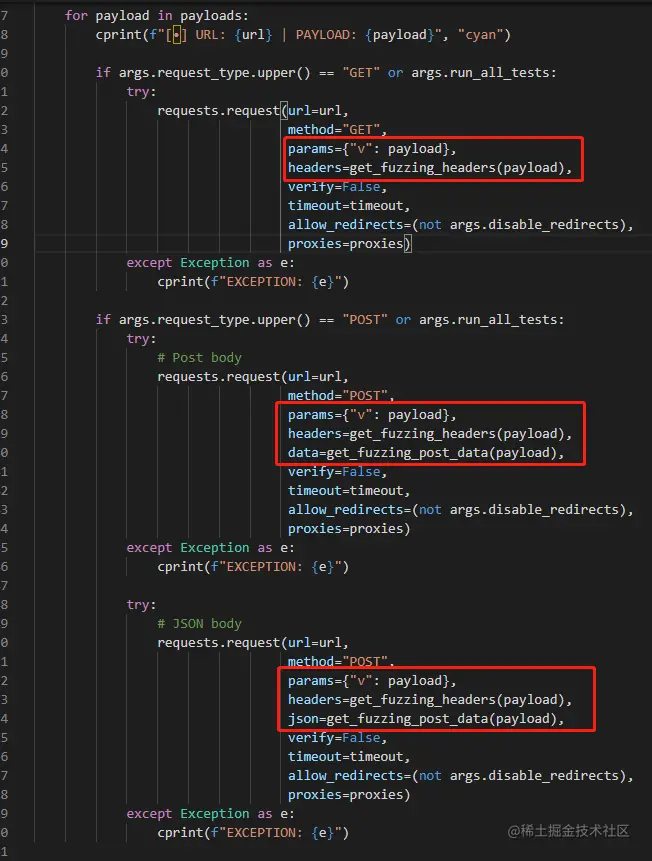The width and height of the screenshot is (652, 861).
Task: Click requests.request(url=url, under the "# Post body" comment
Action: (253, 377)
